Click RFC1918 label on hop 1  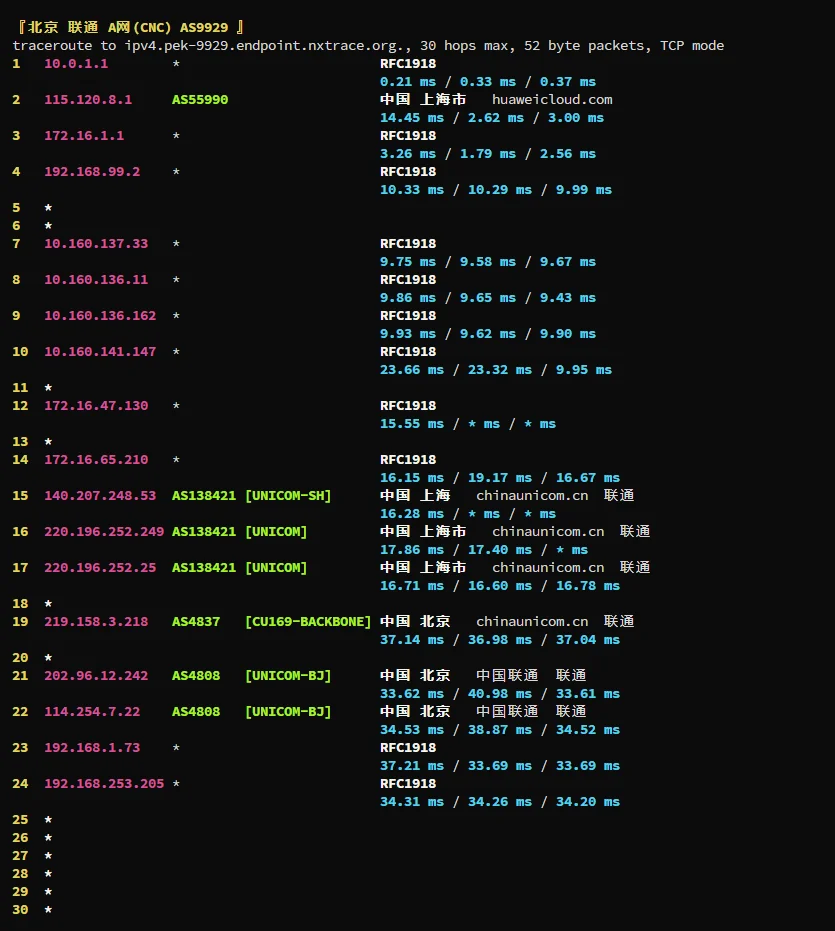pyautogui.click(x=408, y=64)
